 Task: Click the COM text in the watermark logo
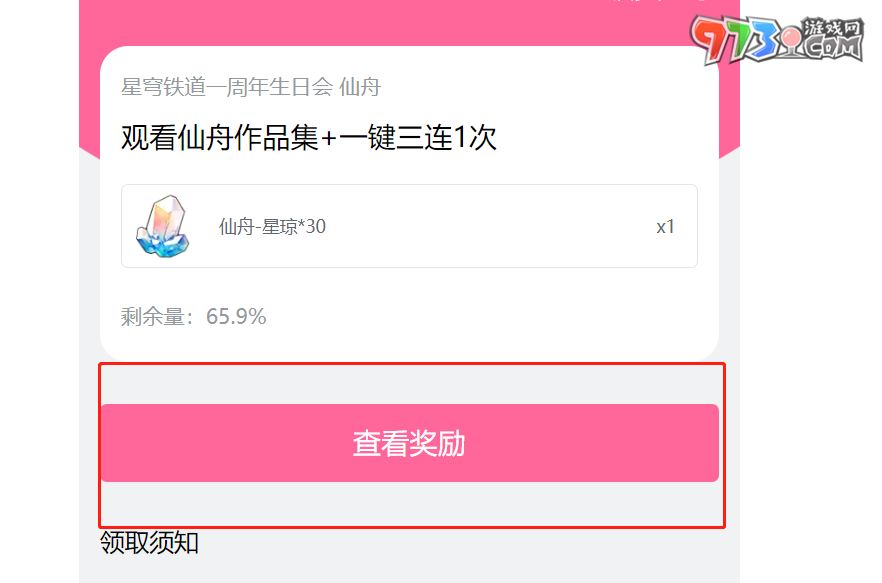[x=833, y=48]
